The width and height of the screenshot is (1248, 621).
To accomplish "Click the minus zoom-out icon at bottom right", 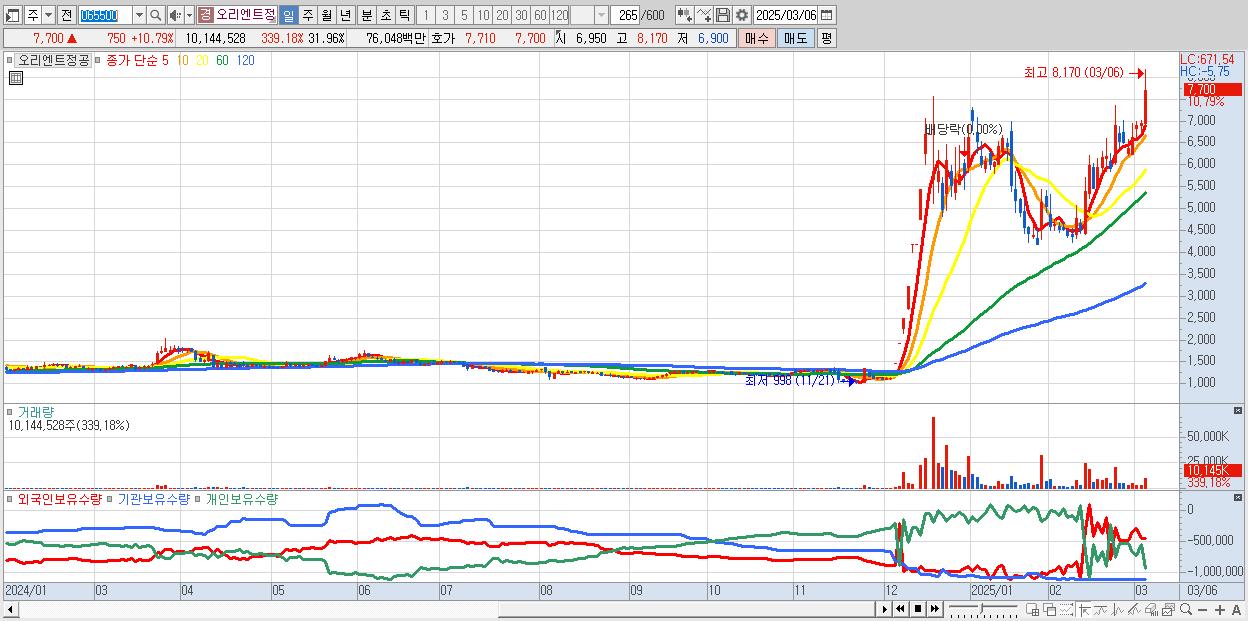I will click(1203, 610).
